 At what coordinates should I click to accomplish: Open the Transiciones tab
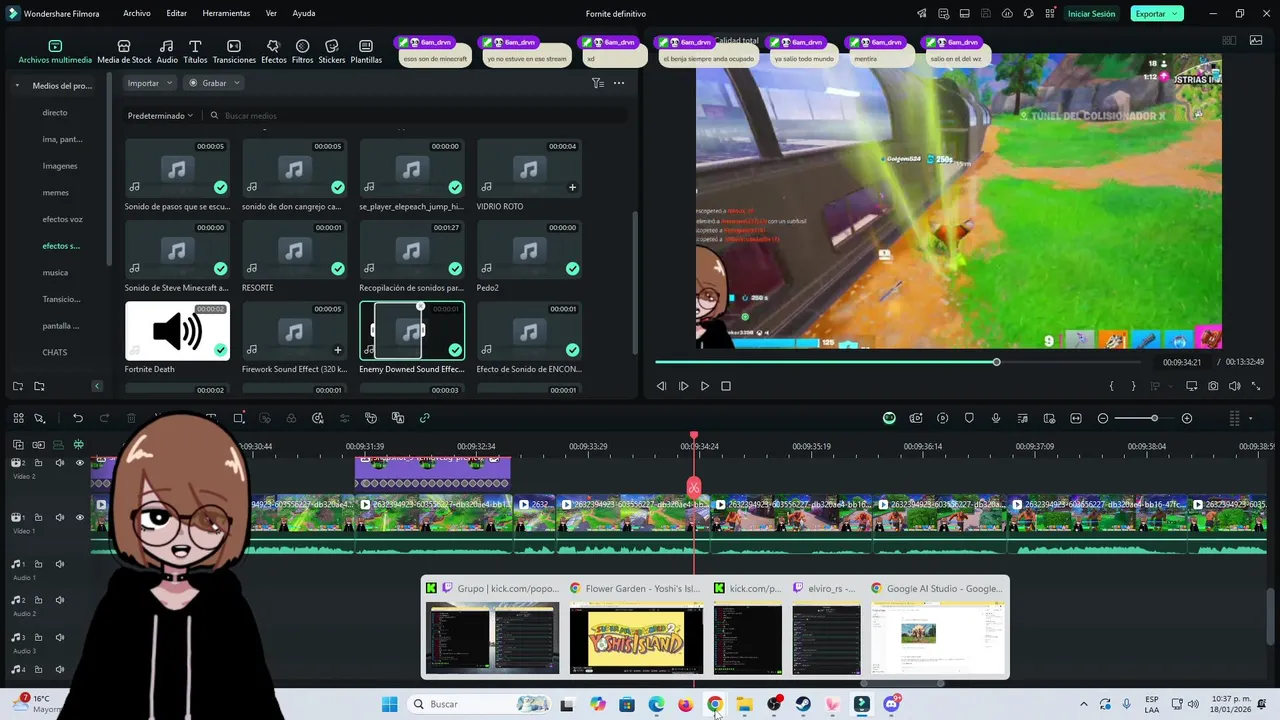[x=234, y=52]
